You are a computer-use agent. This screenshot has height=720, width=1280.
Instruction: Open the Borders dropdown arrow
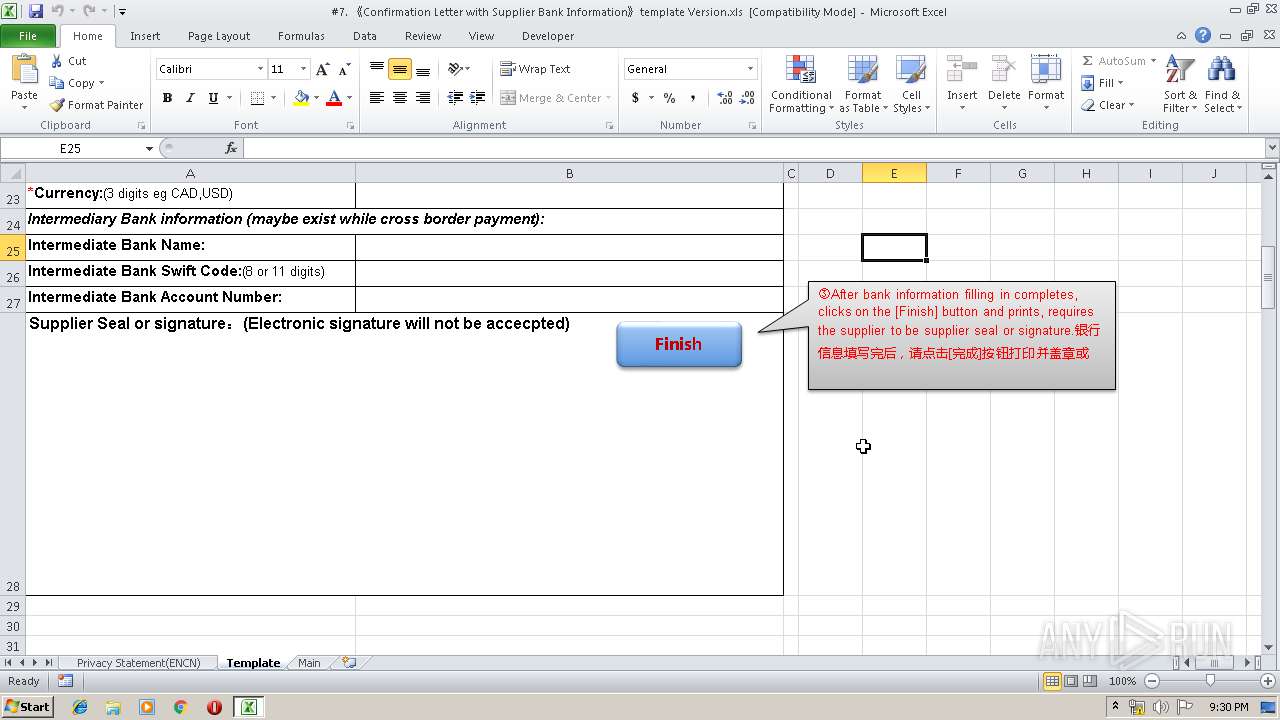[274, 98]
